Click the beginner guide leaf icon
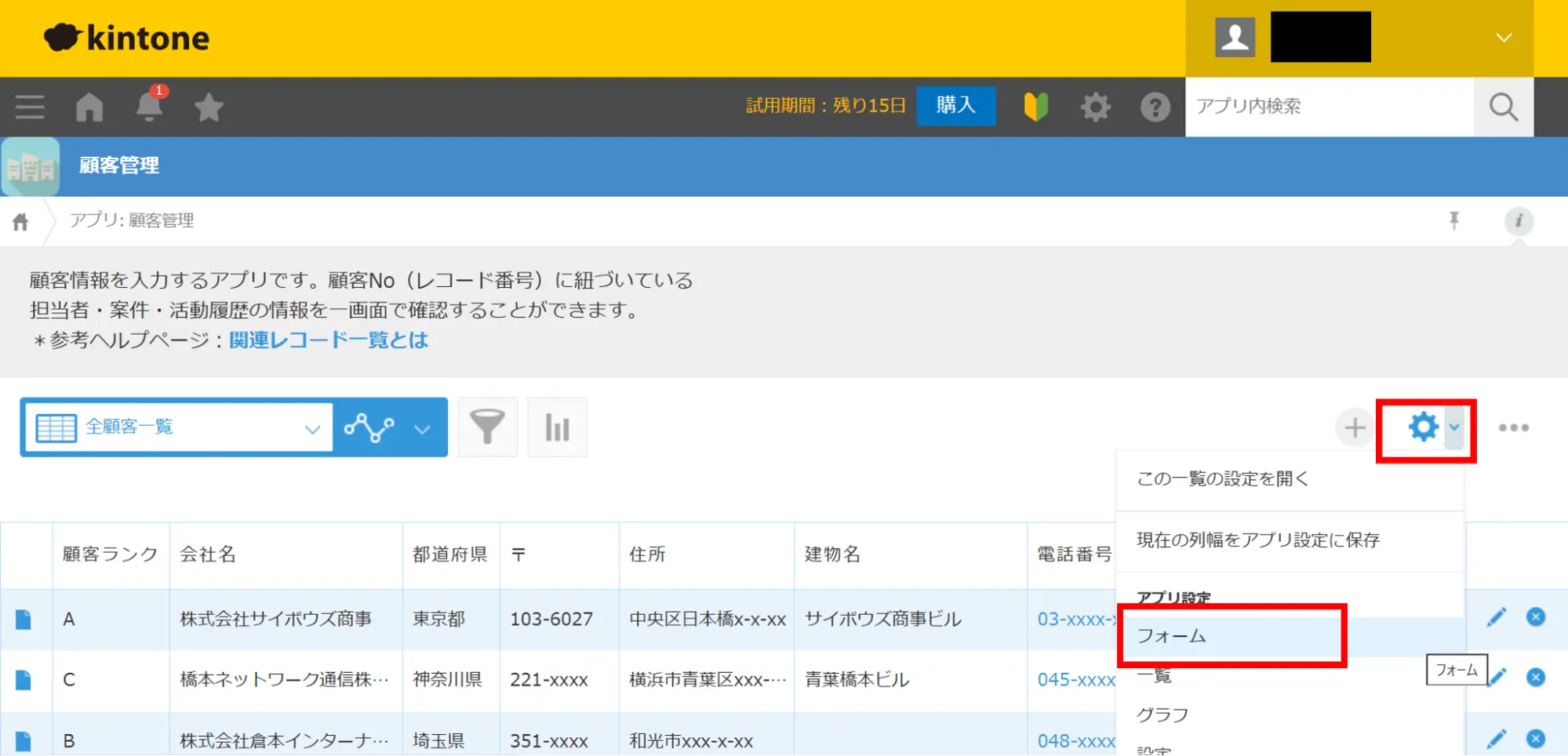 1035,107
